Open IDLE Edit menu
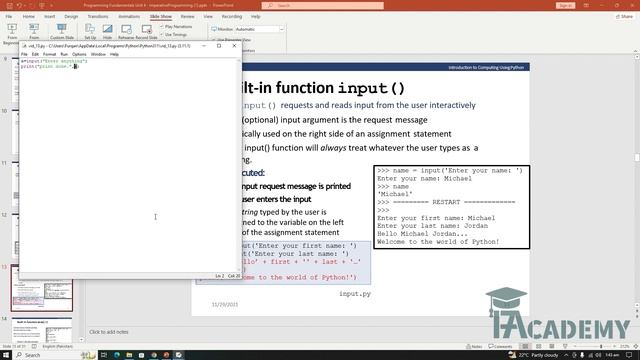Viewport: 640px width, 360px height. [35, 54]
